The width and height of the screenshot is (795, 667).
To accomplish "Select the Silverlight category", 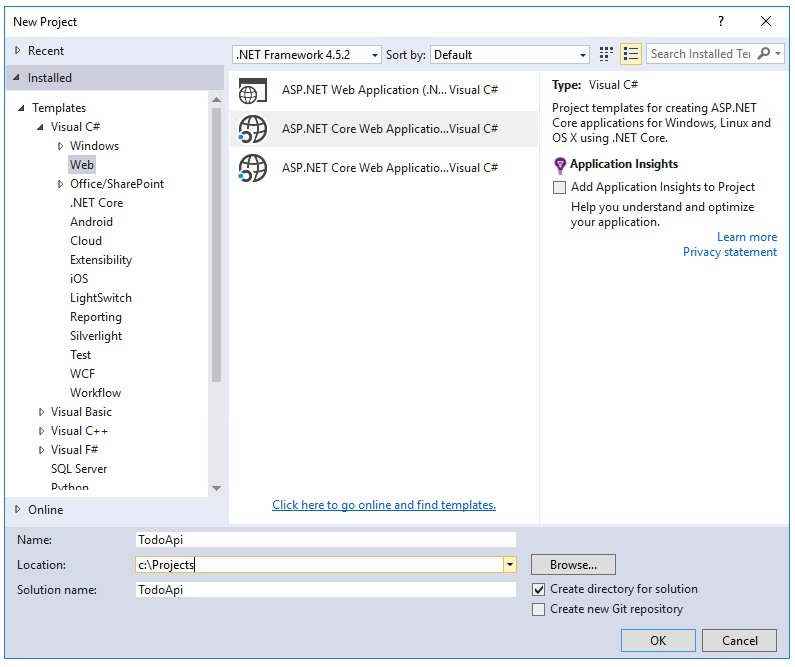I will (96, 336).
